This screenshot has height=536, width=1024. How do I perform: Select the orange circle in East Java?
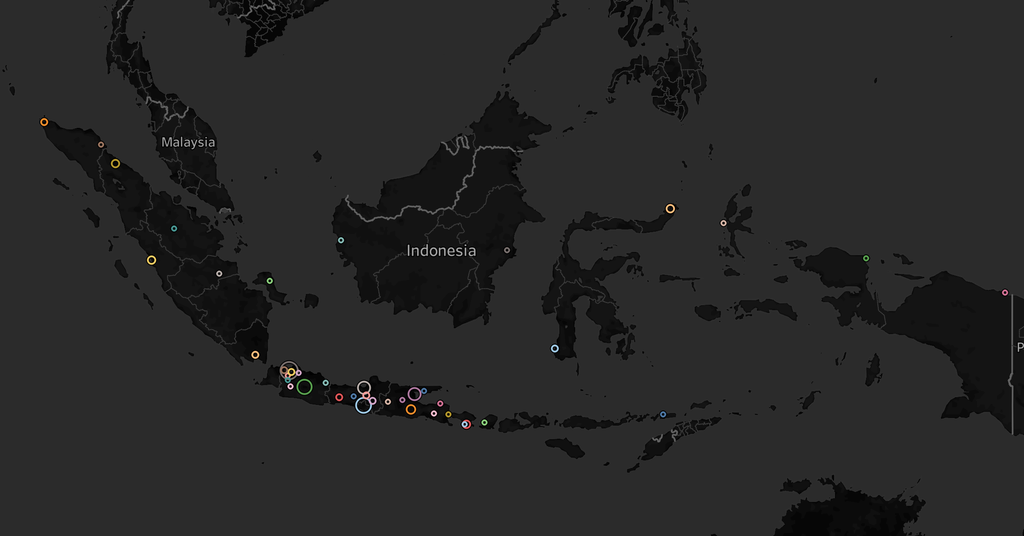[x=411, y=410]
